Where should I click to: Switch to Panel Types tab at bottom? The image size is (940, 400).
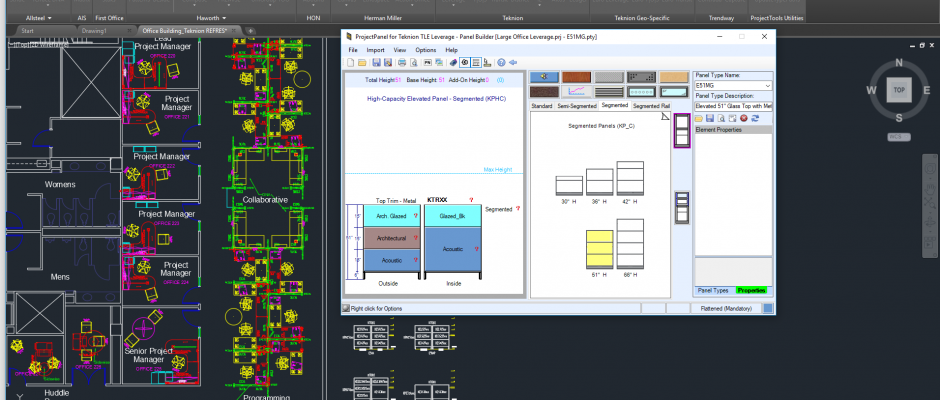click(x=713, y=290)
